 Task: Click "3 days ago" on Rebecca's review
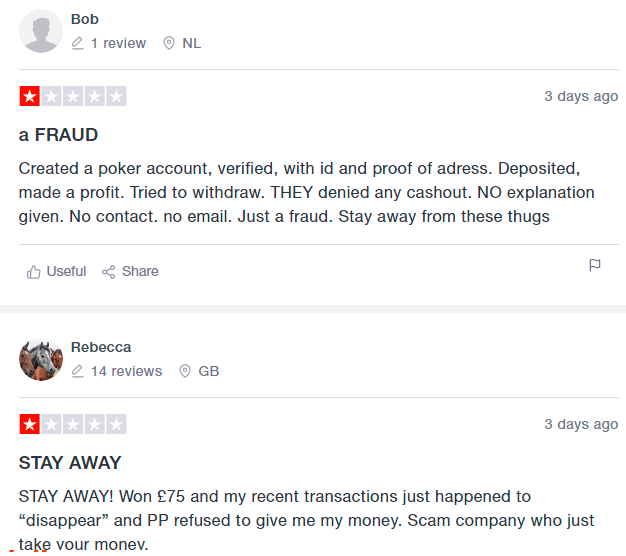click(581, 424)
